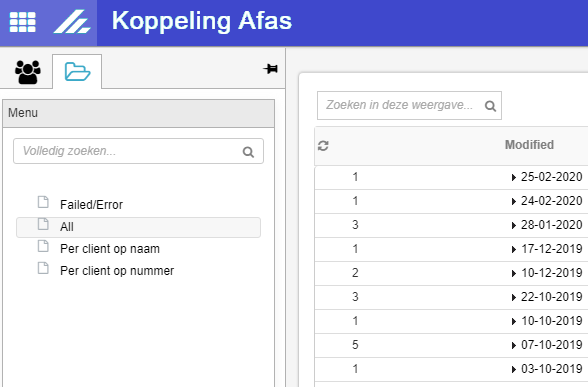The width and height of the screenshot is (588, 387).
Task: Expand the 25-02-2020 row
Action: pos(514,177)
